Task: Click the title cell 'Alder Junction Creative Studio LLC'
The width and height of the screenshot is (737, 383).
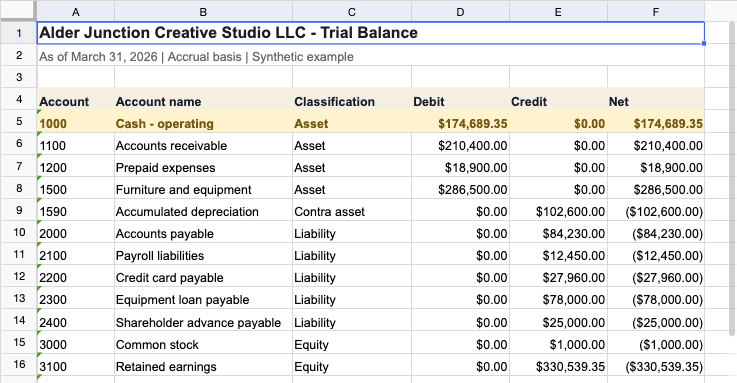Action: coord(370,33)
